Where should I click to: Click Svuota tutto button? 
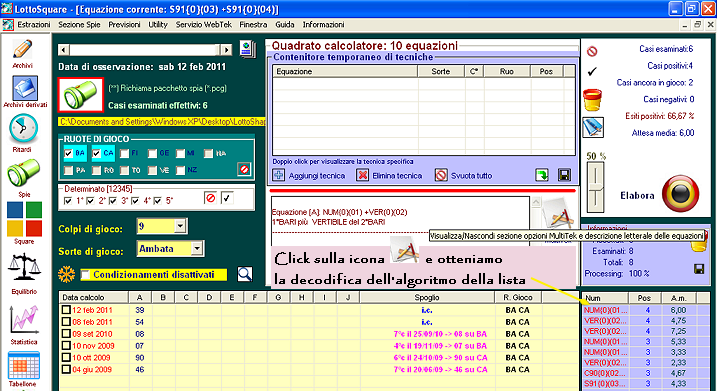tap(463, 176)
